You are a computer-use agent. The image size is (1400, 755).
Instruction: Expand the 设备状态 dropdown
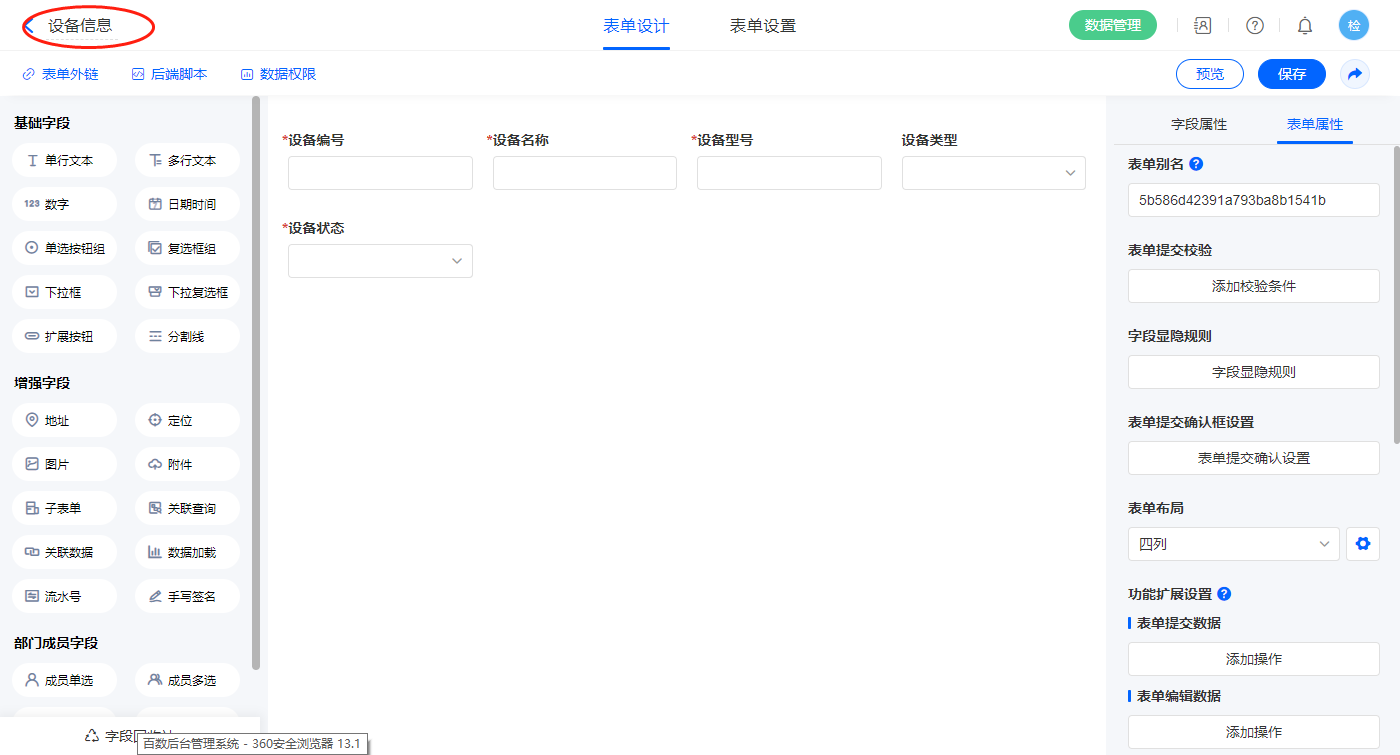380,261
